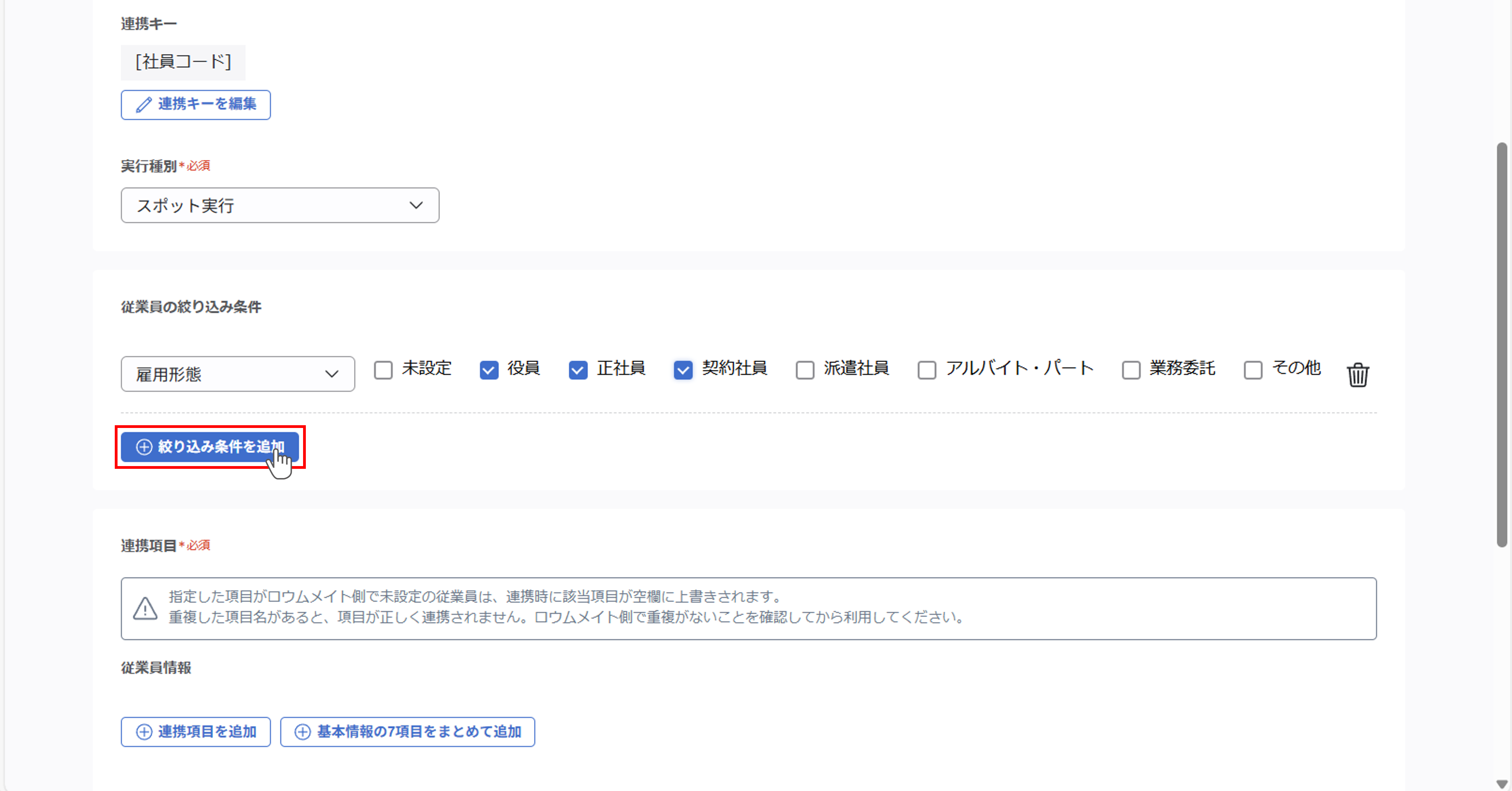Open the 雇用形態 filter dropdown
This screenshot has height=791, width=1512.
click(237, 374)
